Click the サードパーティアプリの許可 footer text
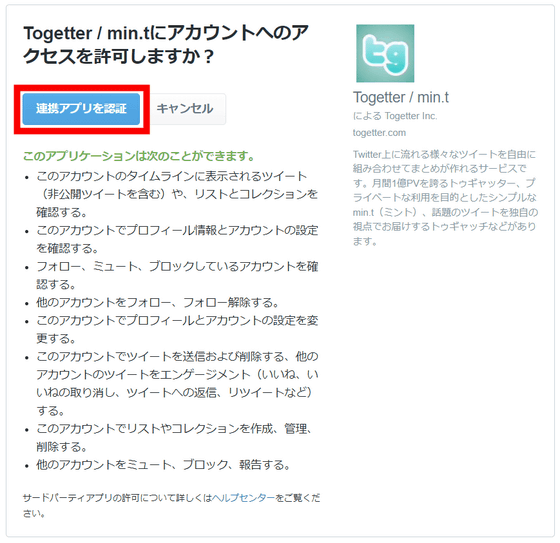The height and width of the screenshot is (543, 560). click(171, 505)
